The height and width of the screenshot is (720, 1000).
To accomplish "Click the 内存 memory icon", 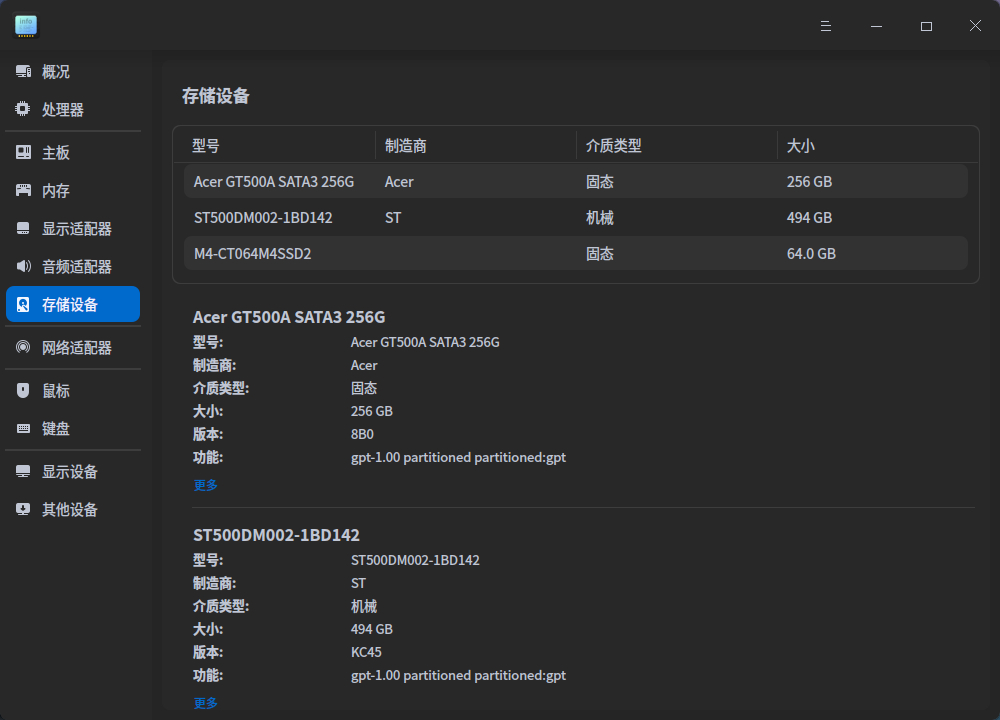I will point(23,191).
